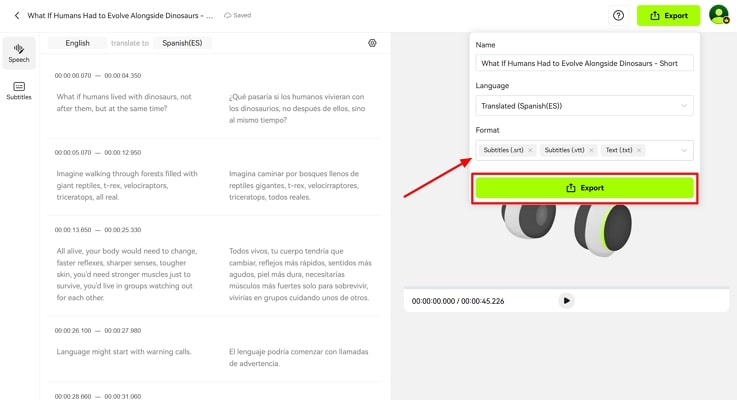Switch to the Speech tab
The image size is (737, 400).
pos(19,53)
